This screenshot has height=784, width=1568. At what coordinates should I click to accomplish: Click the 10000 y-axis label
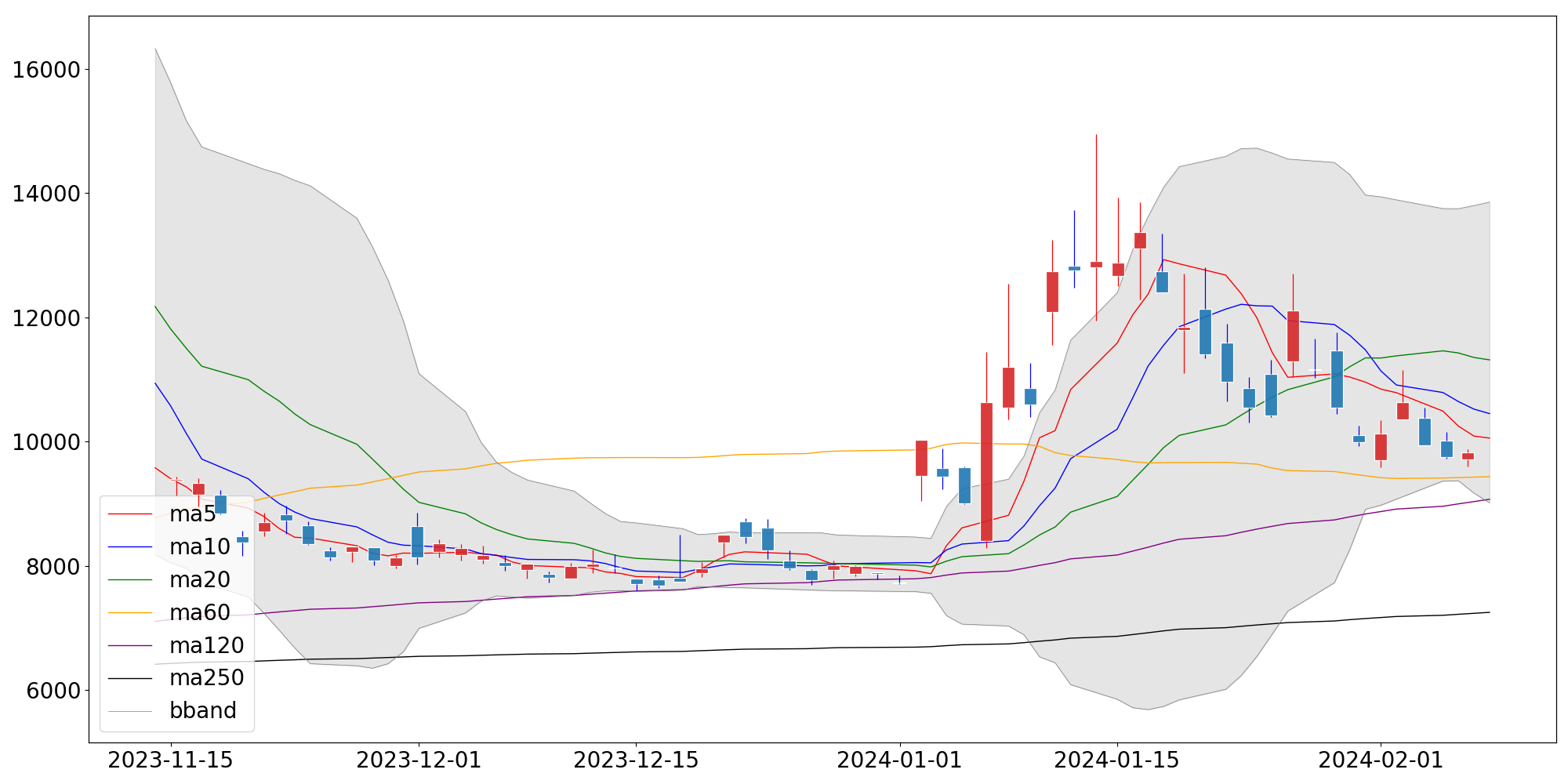pos(46,442)
